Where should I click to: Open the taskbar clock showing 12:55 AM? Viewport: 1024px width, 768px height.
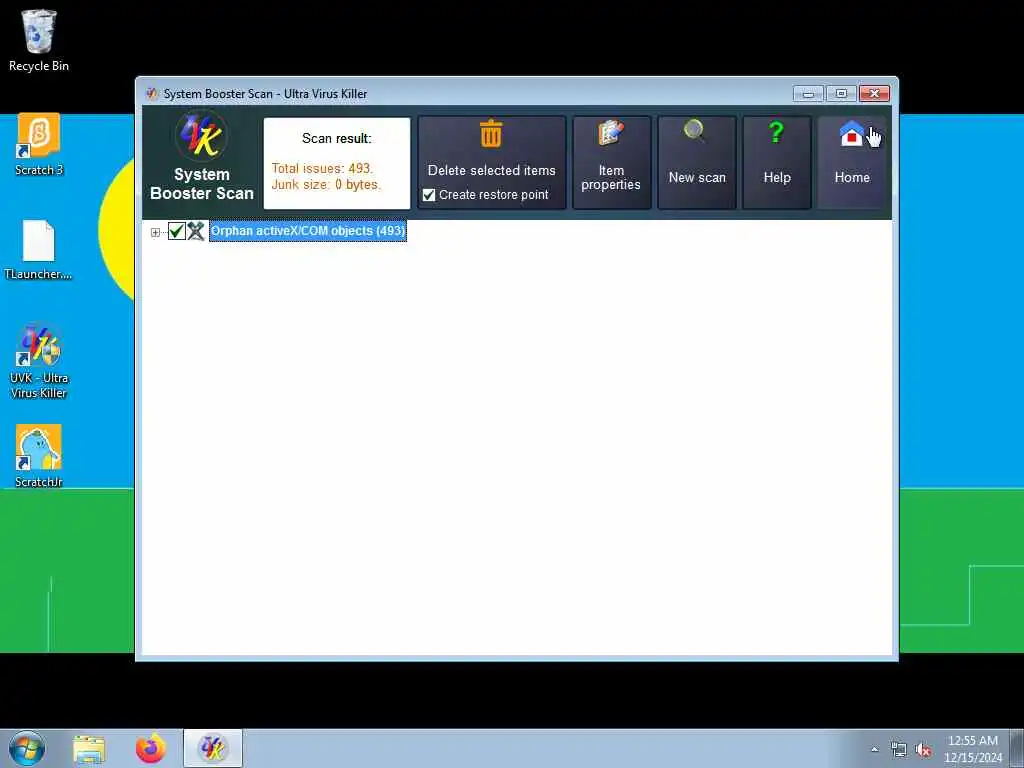[x=973, y=749]
